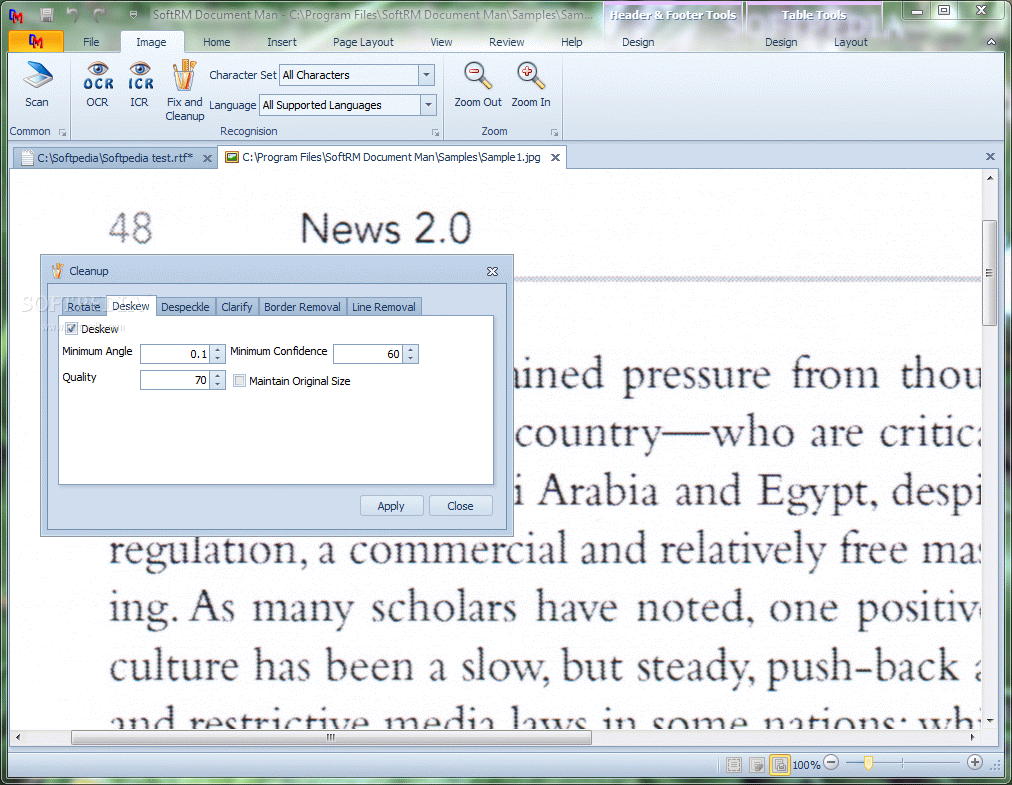Click the Save icon in the quick access toolbar
This screenshot has width=1012, height=785.
(46, 14)
